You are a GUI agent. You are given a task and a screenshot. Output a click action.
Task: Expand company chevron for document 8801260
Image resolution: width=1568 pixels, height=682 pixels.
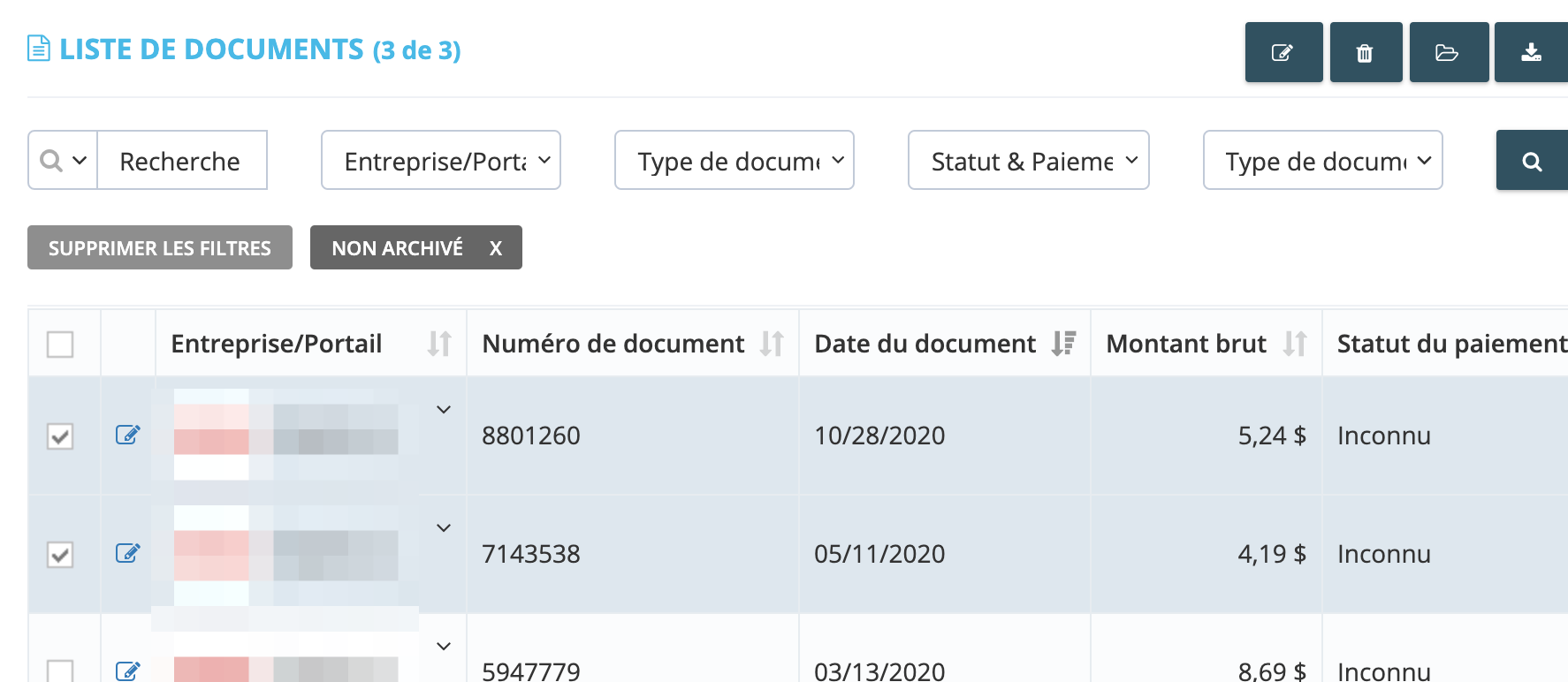444,410
